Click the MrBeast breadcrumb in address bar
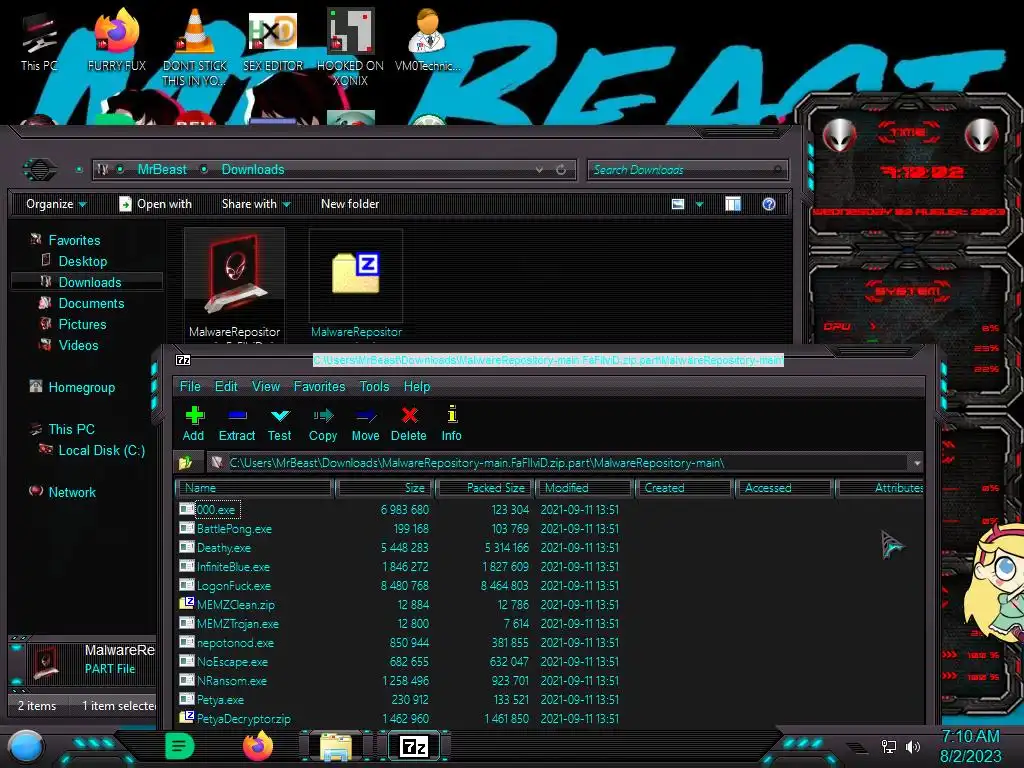 (x=162, y=170)
